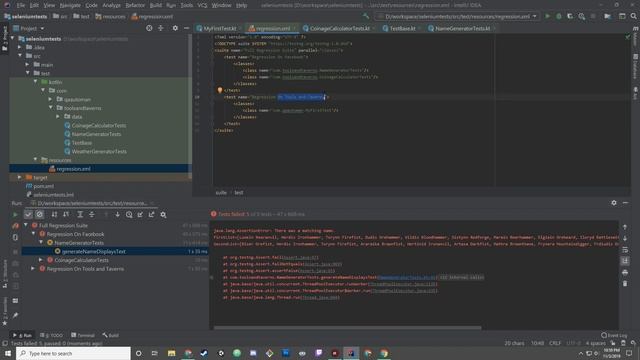Viewport: 640px width, 360px height.
Task: Collapse the Regression On Facebook node
Action: pos(34,234)
